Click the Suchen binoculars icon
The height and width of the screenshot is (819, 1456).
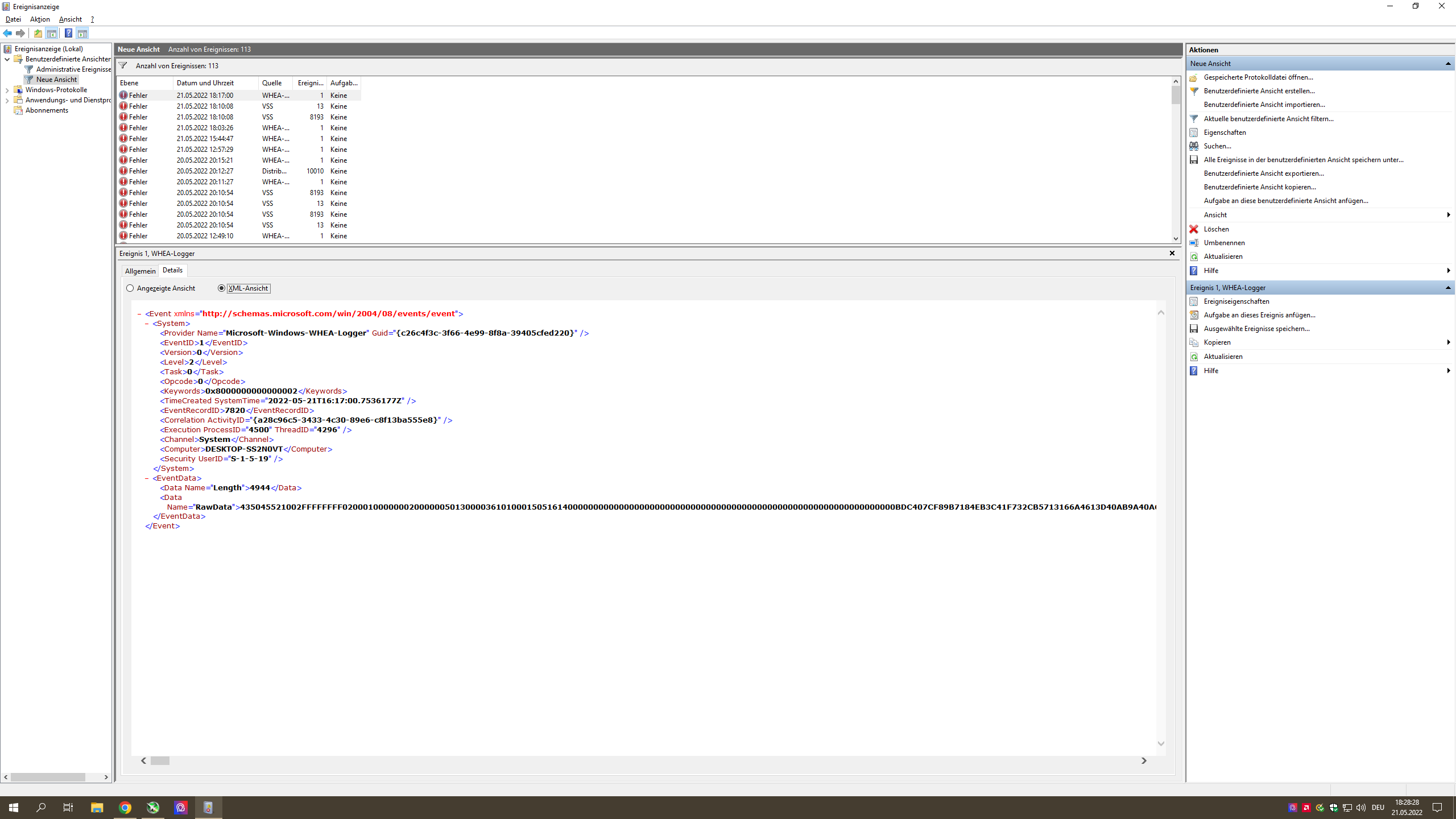(1194, 146)
